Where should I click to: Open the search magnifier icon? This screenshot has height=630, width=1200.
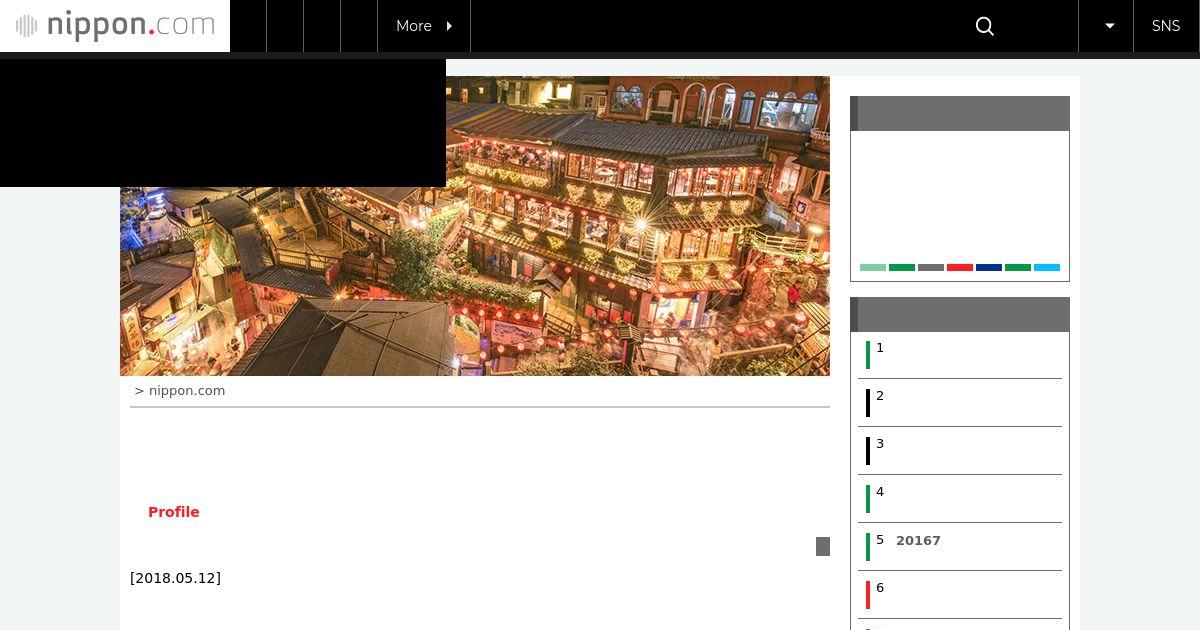click(985, 26)
